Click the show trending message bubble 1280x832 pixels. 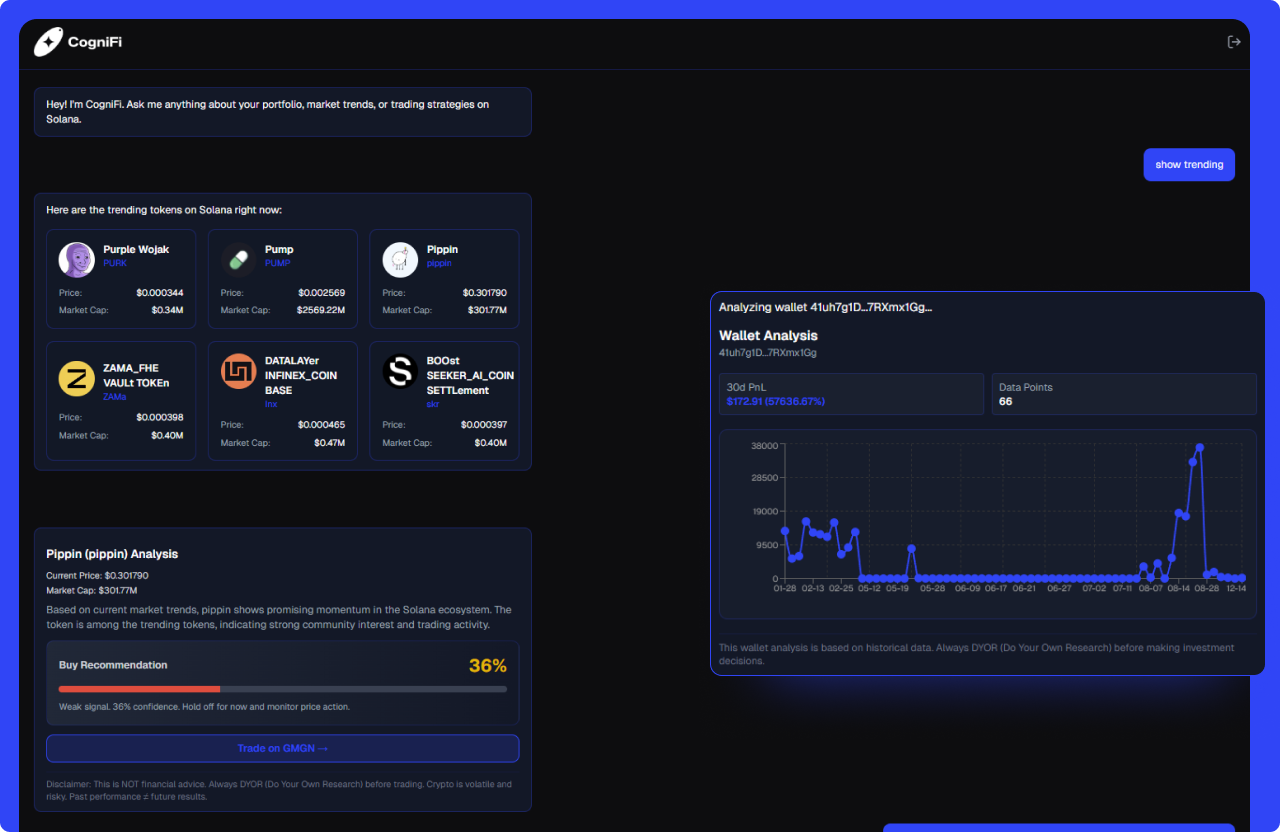pos(1189,165)
